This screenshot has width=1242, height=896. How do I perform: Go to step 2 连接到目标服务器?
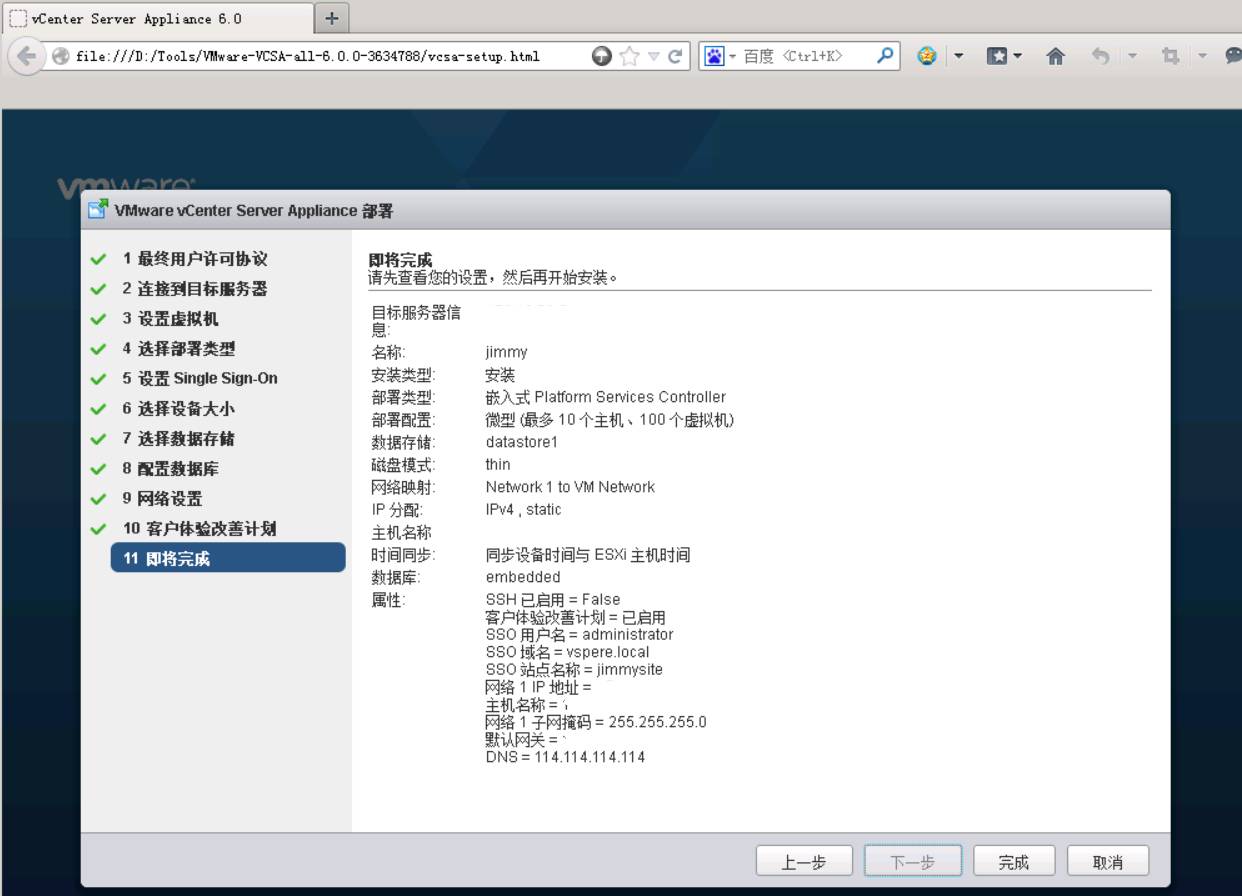(195, 289)
